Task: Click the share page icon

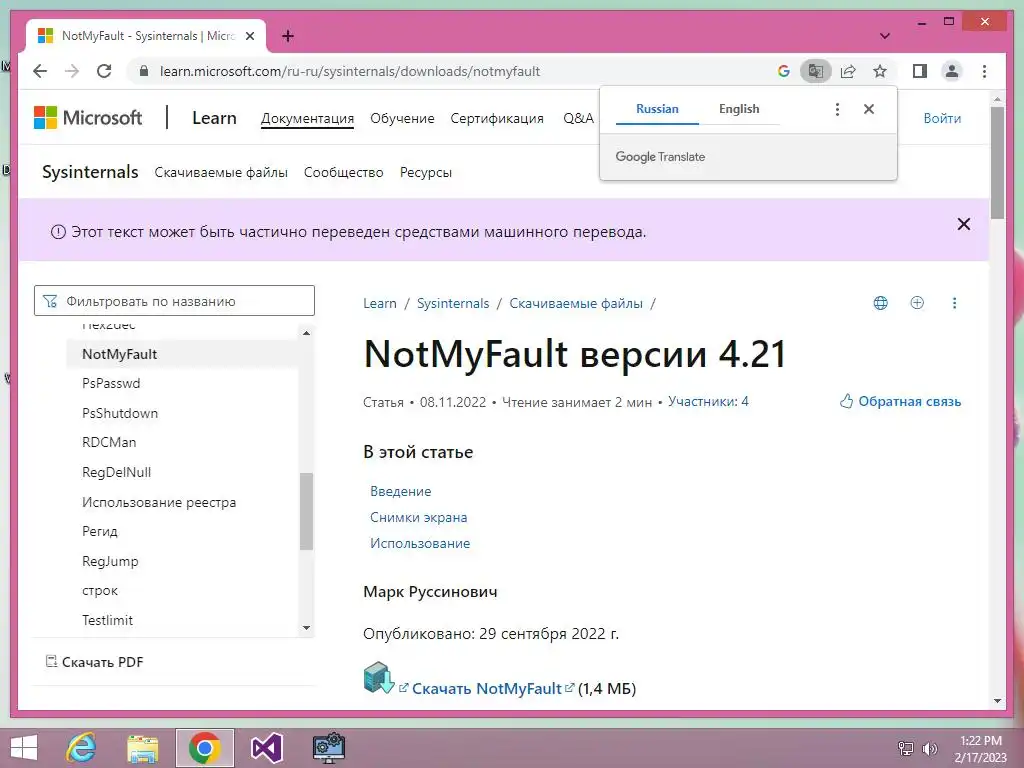Action: 848,71
